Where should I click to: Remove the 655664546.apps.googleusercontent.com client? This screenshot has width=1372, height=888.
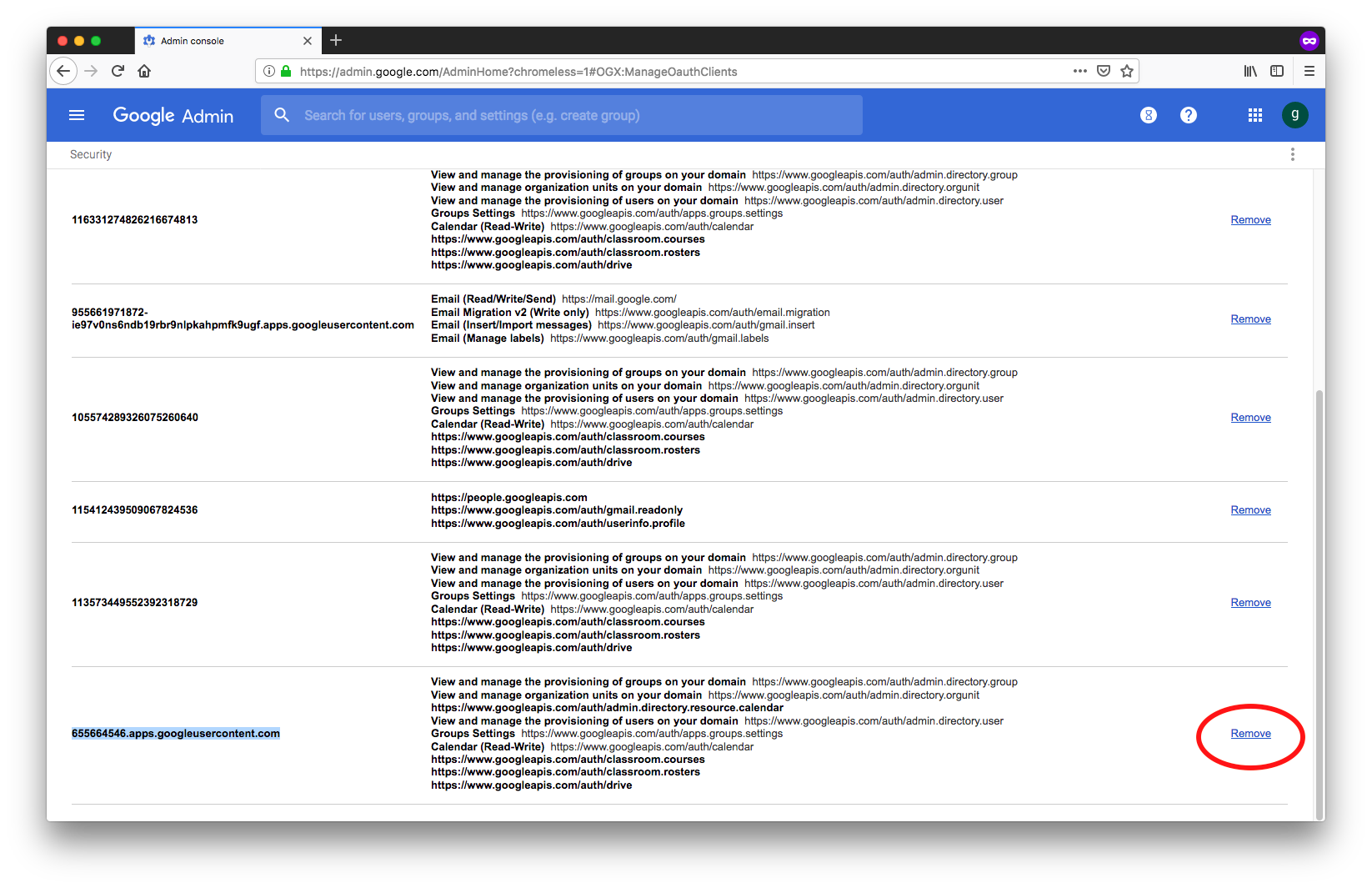(1250, 734)
